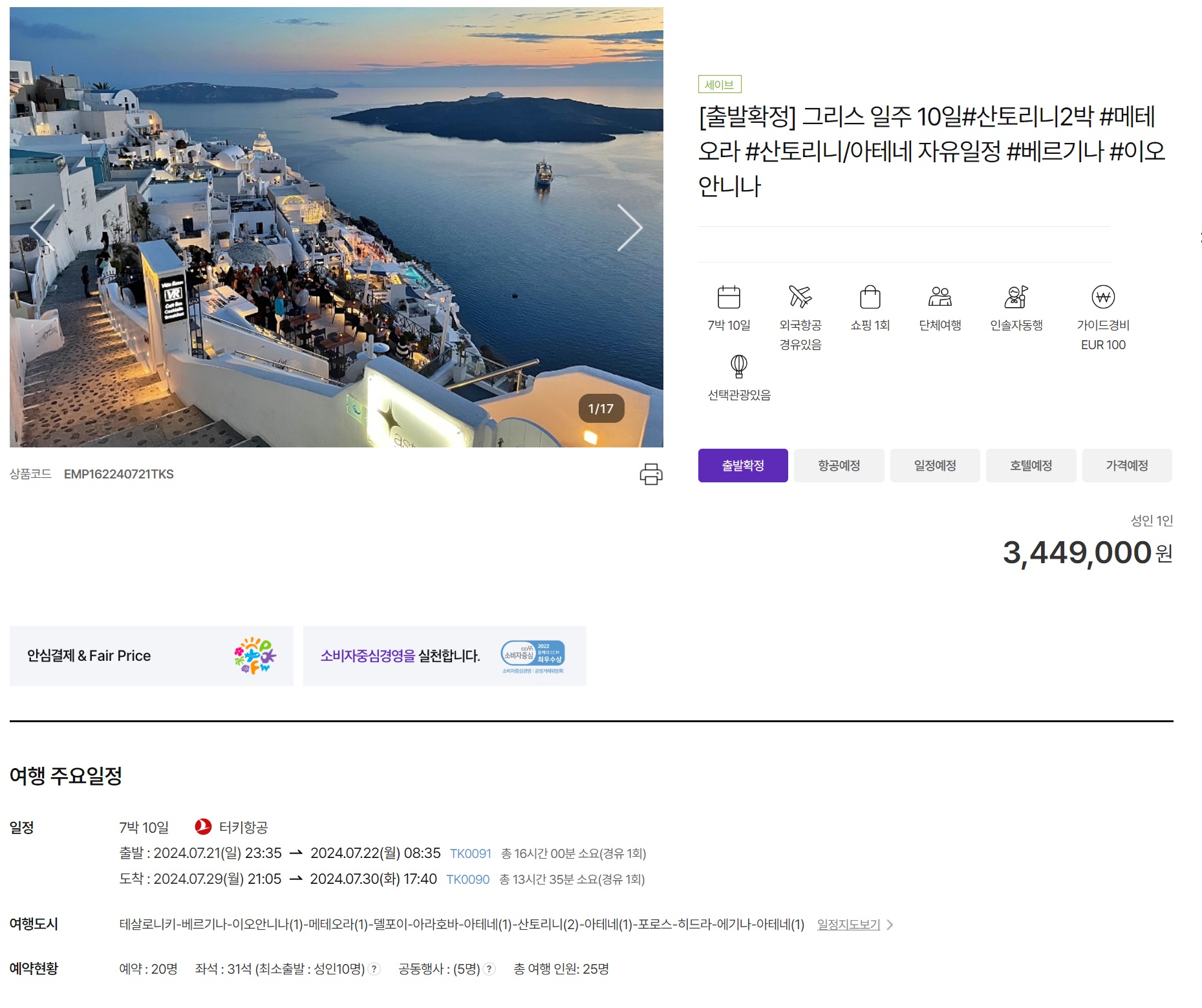Click the 3,449,000 원 price

click(x=1088, y=553)
